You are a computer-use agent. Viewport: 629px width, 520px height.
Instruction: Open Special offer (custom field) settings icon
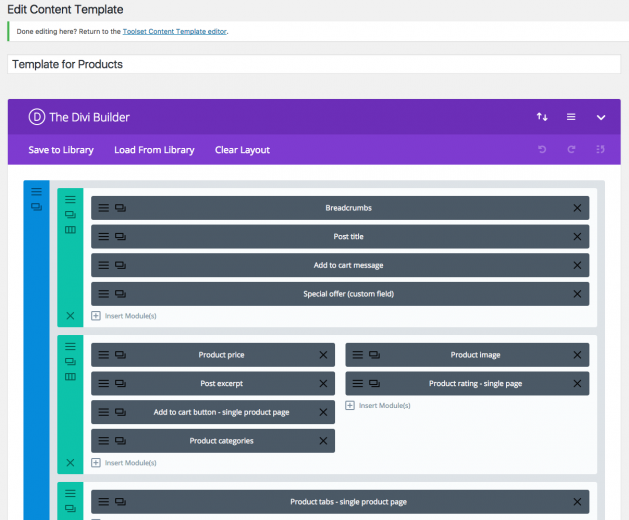point(103,294)
